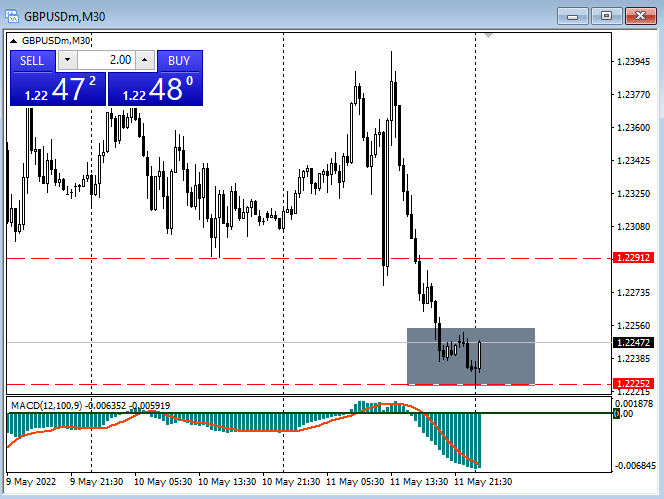This screenshot has width=664, height=499.
Task: Click the 11 May 21:30 time label
Action: tap(483, 482)
